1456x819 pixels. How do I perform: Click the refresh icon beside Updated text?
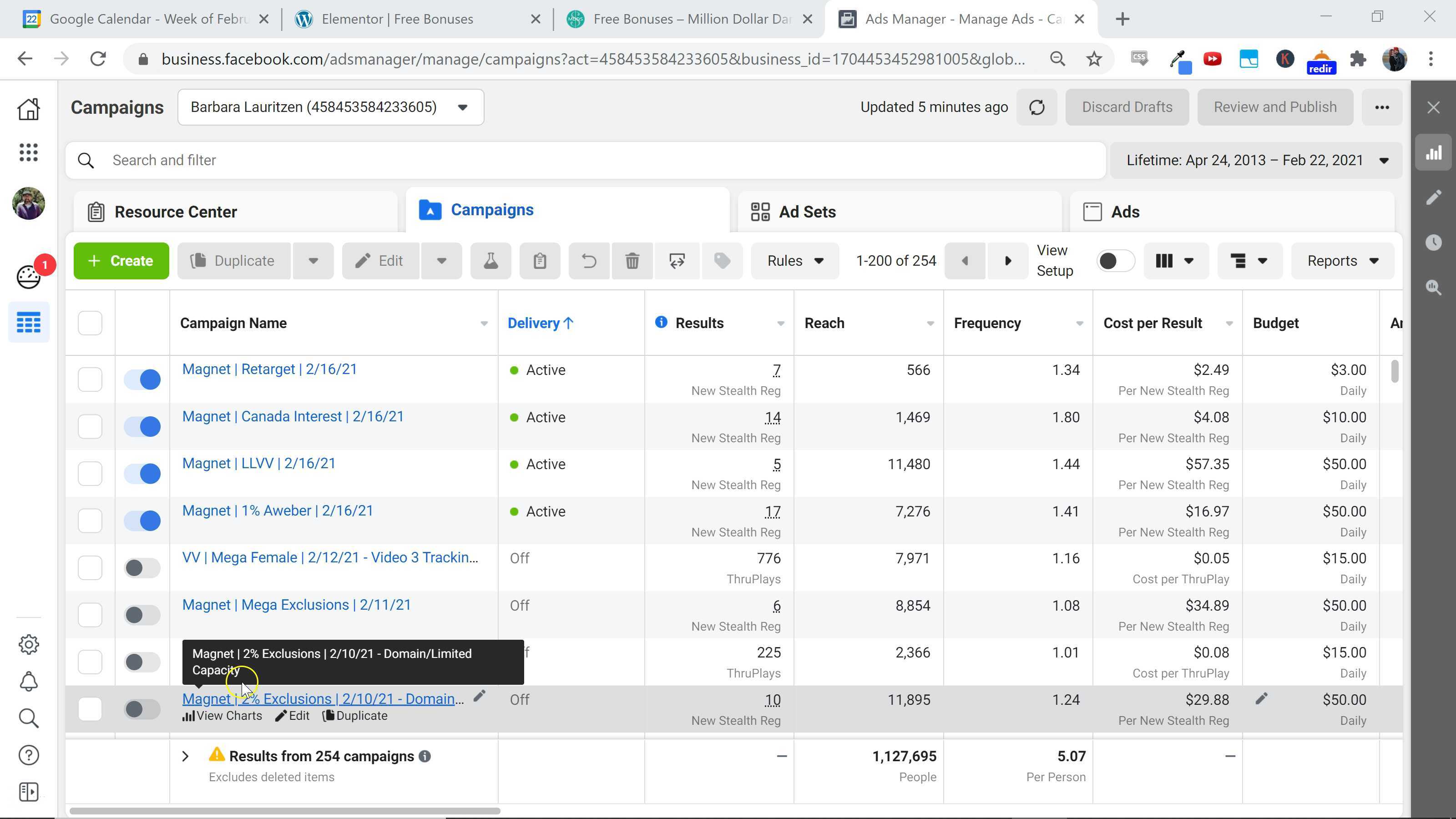[1036, 107]
